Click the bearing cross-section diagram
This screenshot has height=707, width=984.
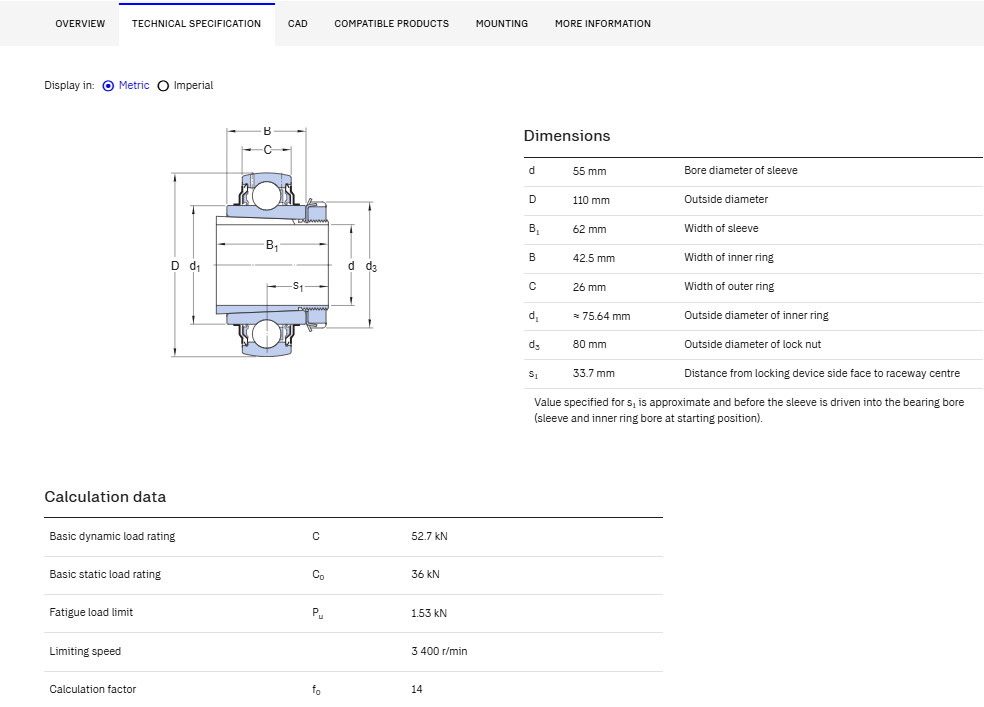[x=274, y=242]
